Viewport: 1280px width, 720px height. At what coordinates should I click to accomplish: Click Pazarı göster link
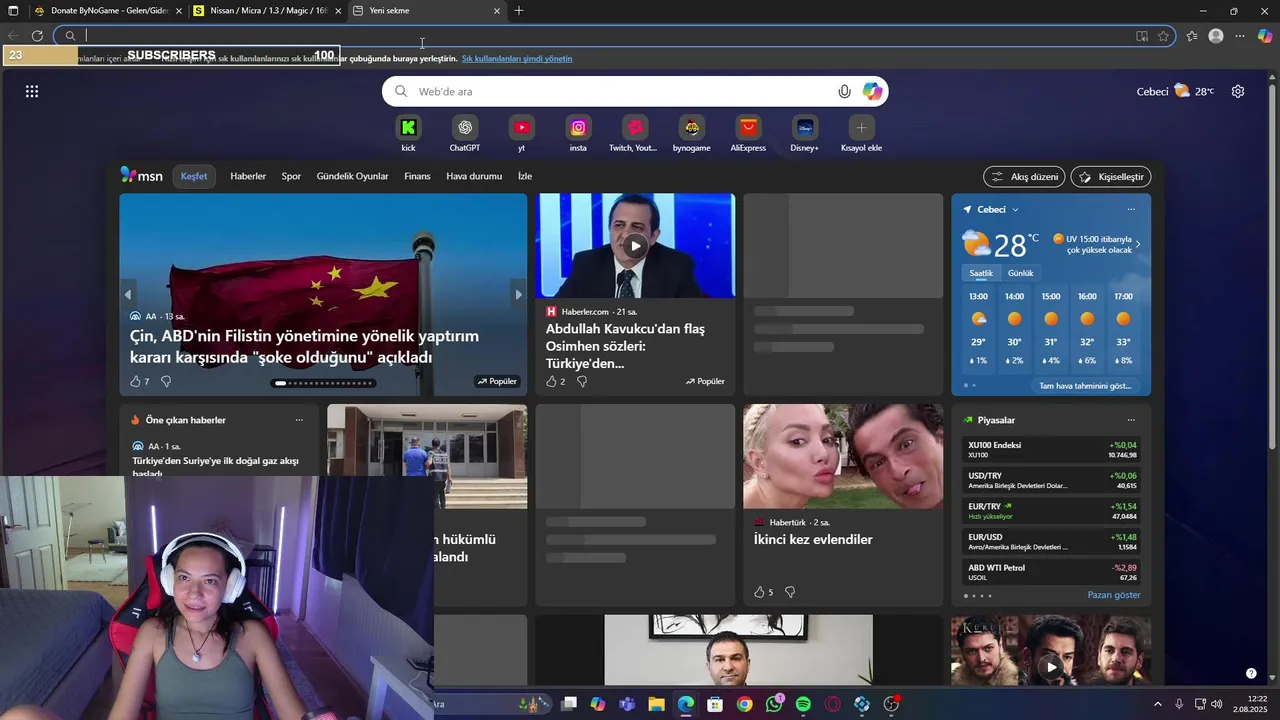1114,595
